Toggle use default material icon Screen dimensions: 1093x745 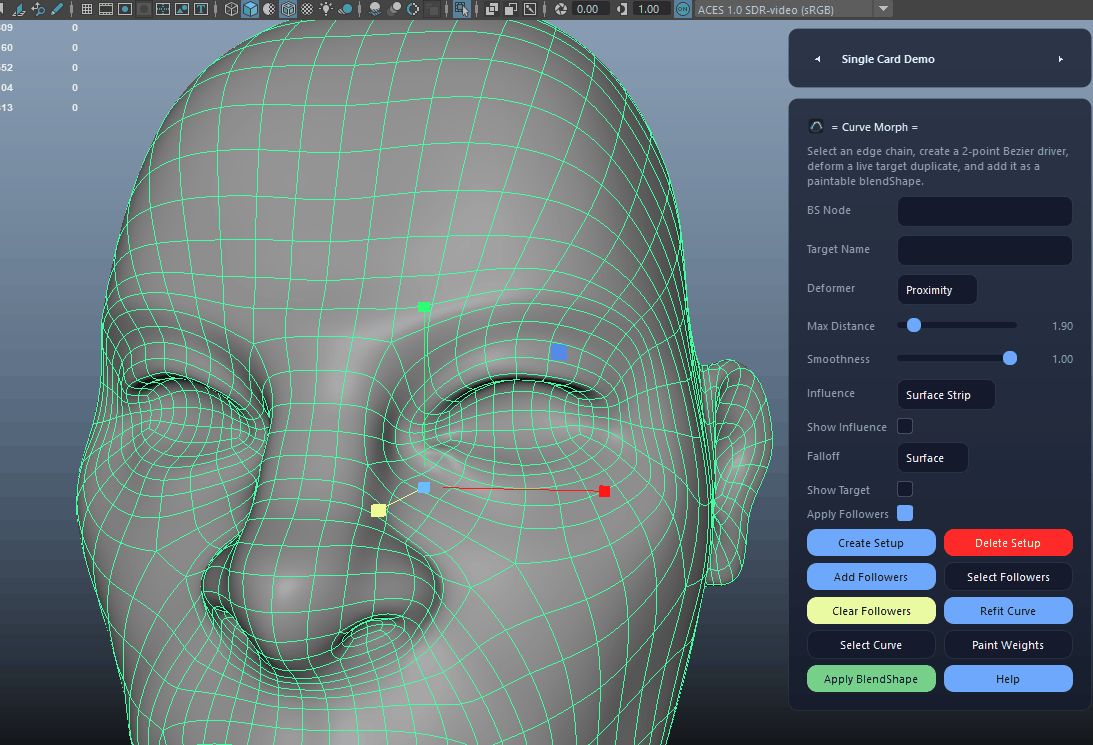pyautogui.click(x=269, y=9)
